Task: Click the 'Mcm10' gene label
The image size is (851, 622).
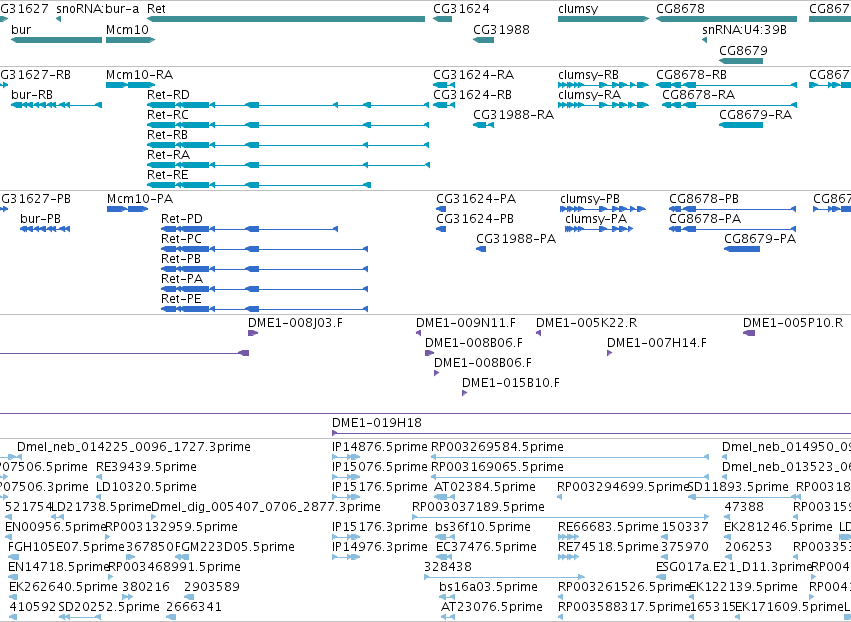Action: [x=127, y=29]
